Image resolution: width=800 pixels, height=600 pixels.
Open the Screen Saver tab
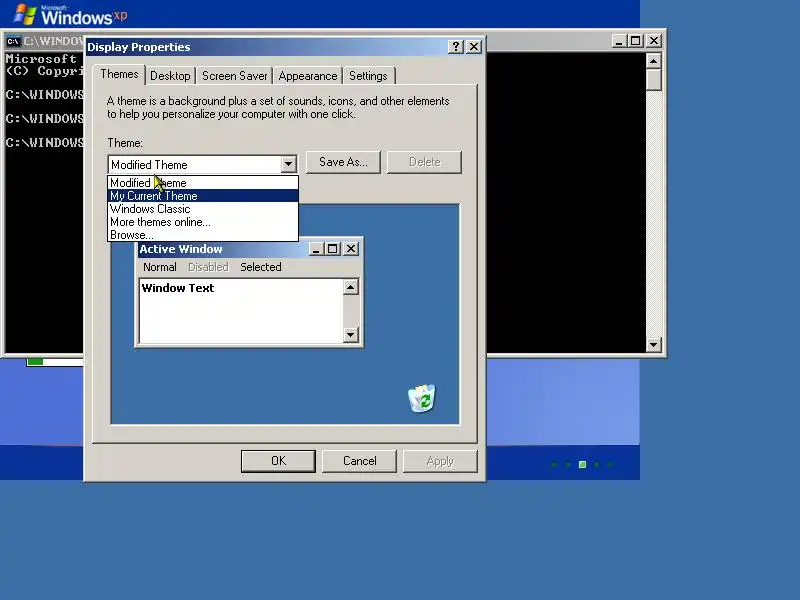point(234,76)
